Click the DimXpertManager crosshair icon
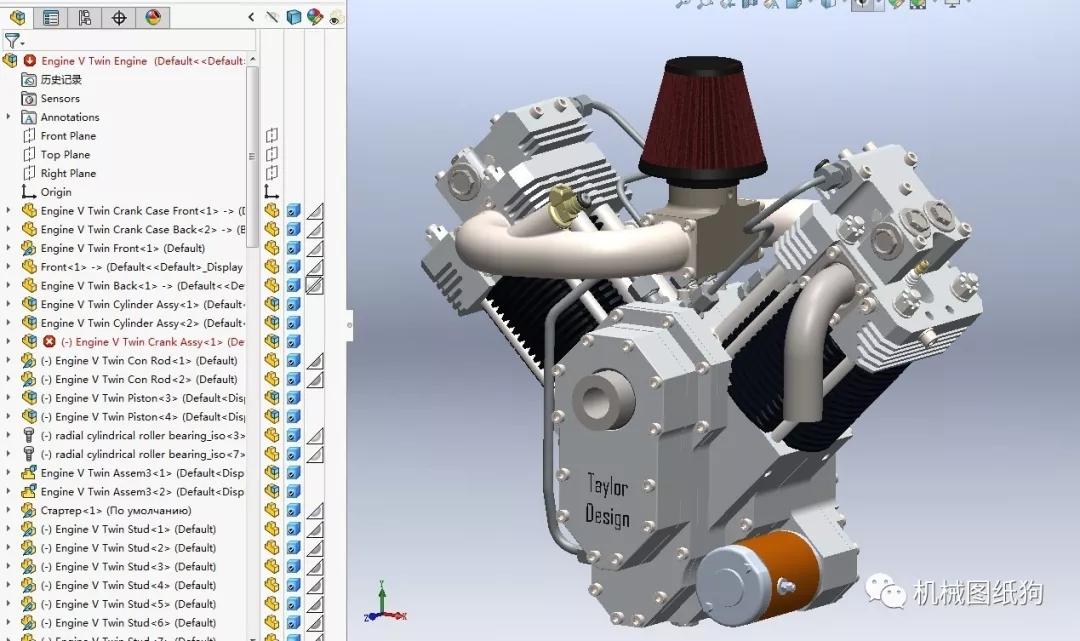The image size is (1080, 641). [x=120, y=17]
